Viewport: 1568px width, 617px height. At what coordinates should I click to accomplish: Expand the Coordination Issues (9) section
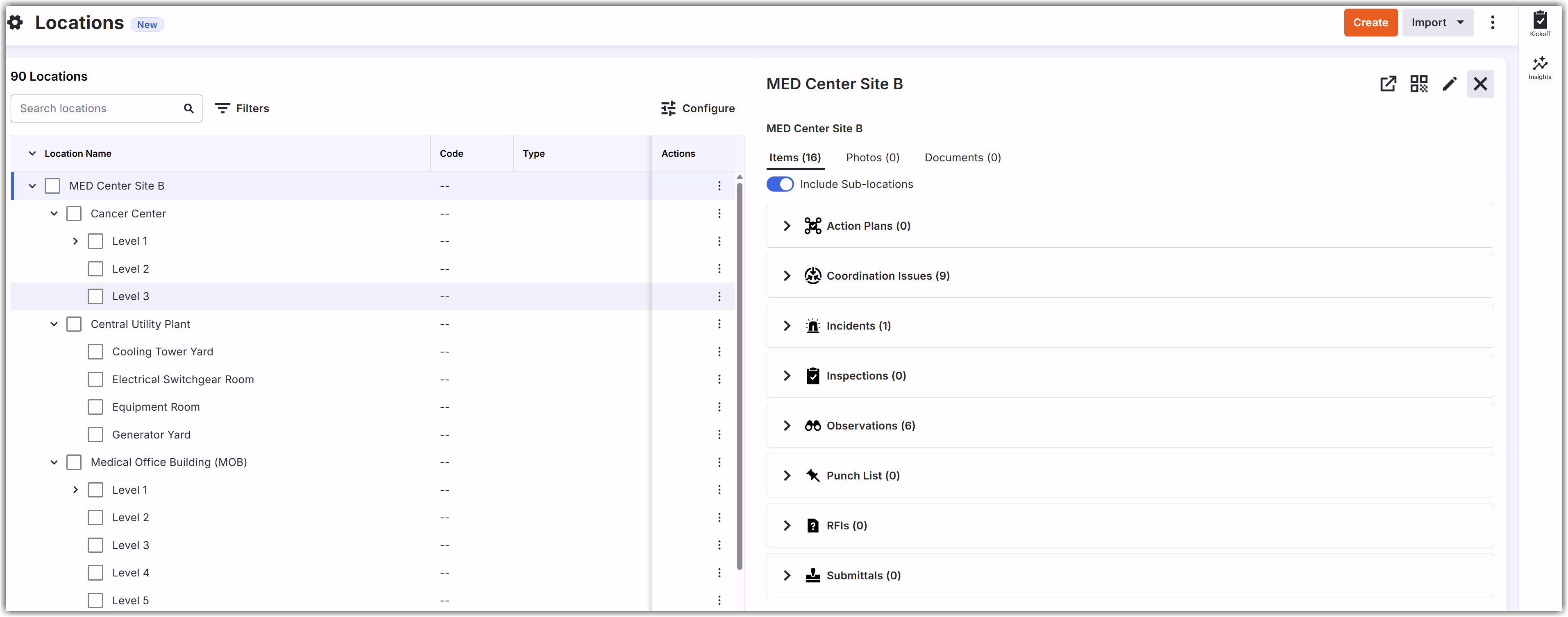(786, 276)
